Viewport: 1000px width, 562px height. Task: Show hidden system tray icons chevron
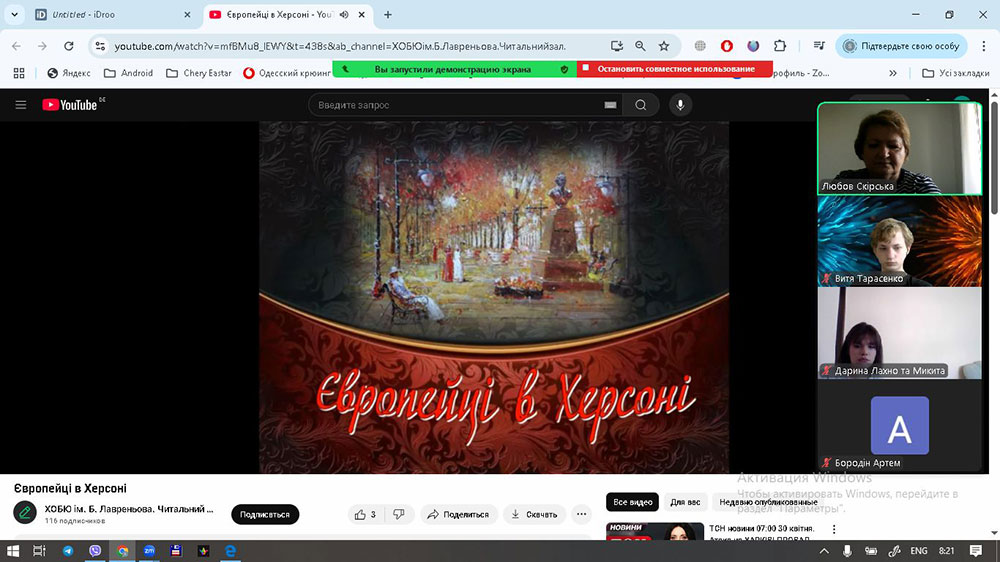824,551
